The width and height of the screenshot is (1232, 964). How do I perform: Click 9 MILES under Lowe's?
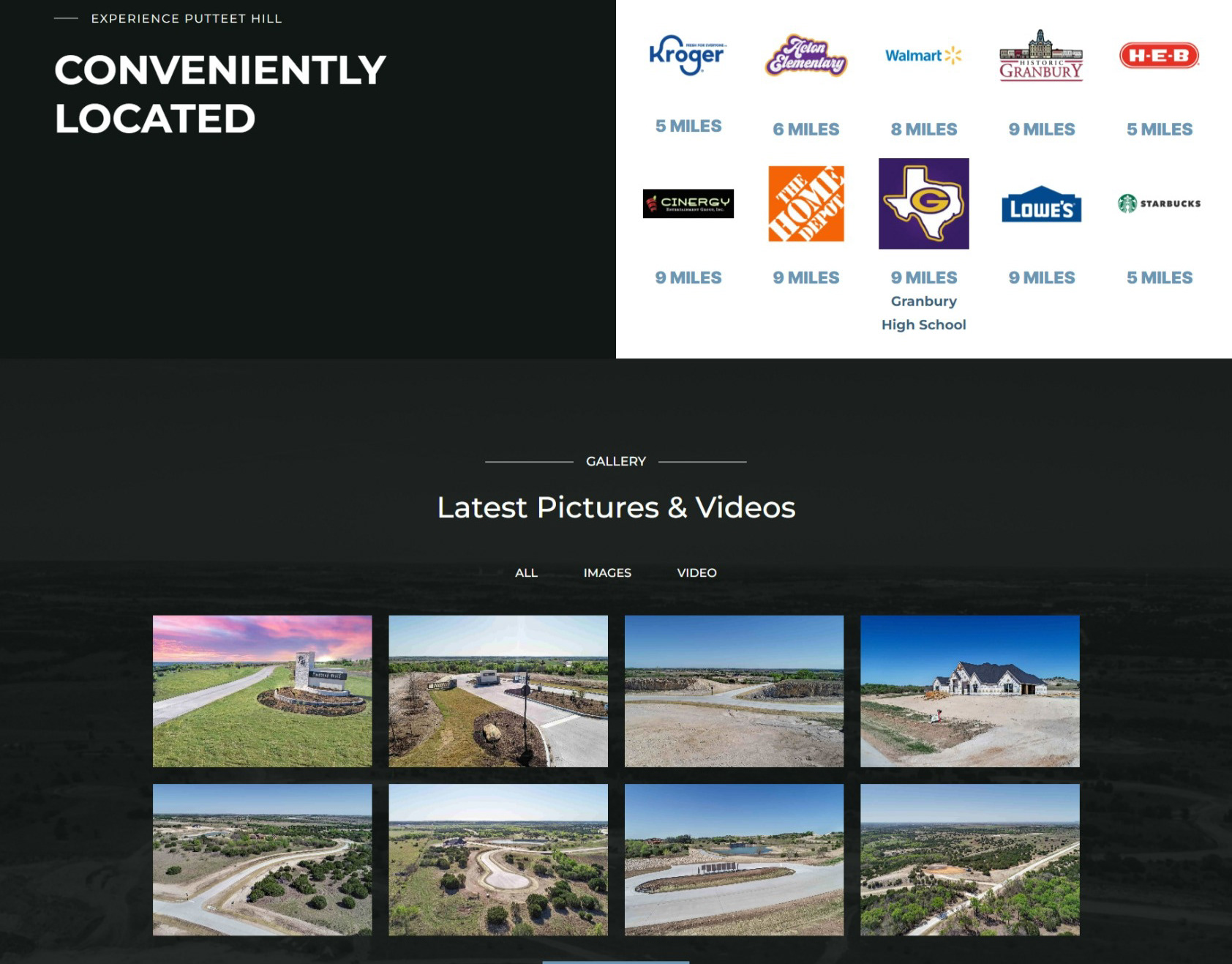[1042, 278]
